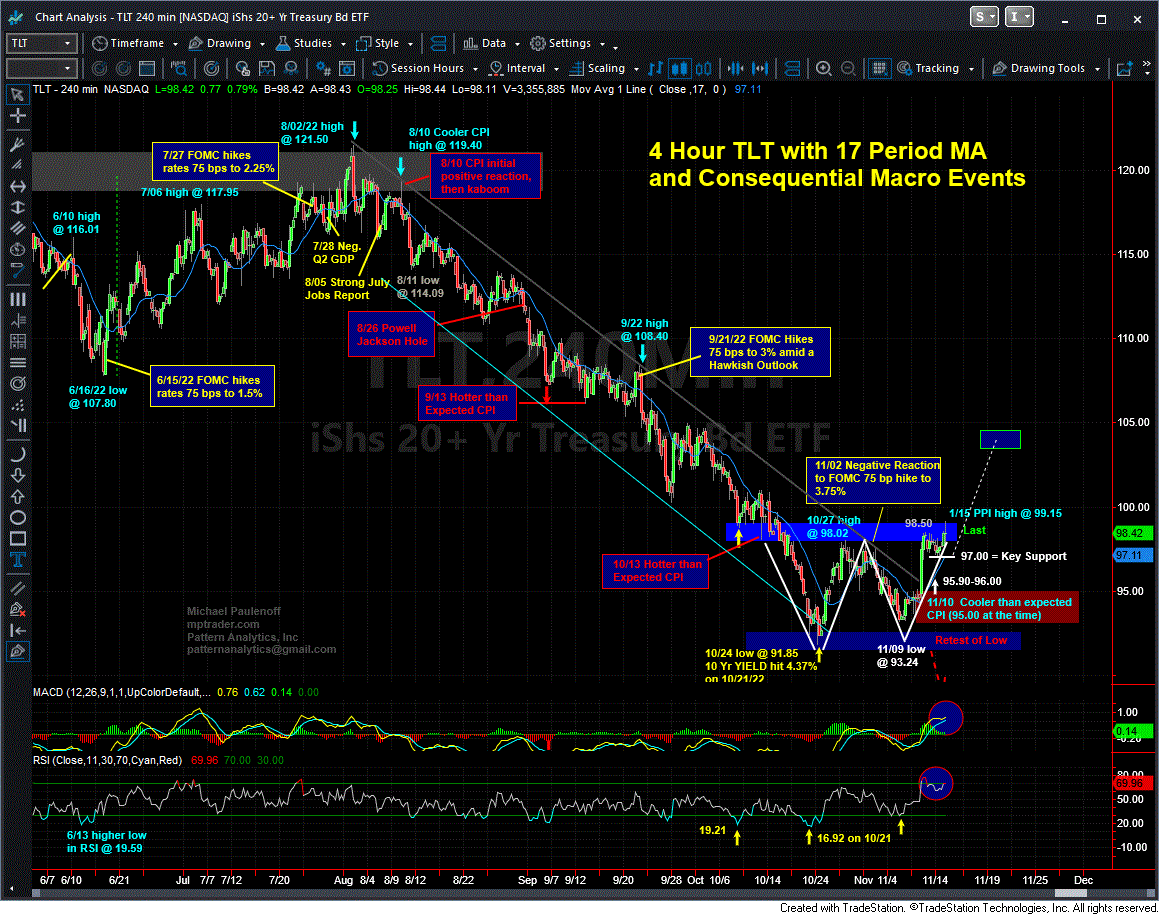Viewport: 1159px width, 914px height.
Task: Click the Drawing Tools button
Action: pyautogui.click(x=1039, y=69)
